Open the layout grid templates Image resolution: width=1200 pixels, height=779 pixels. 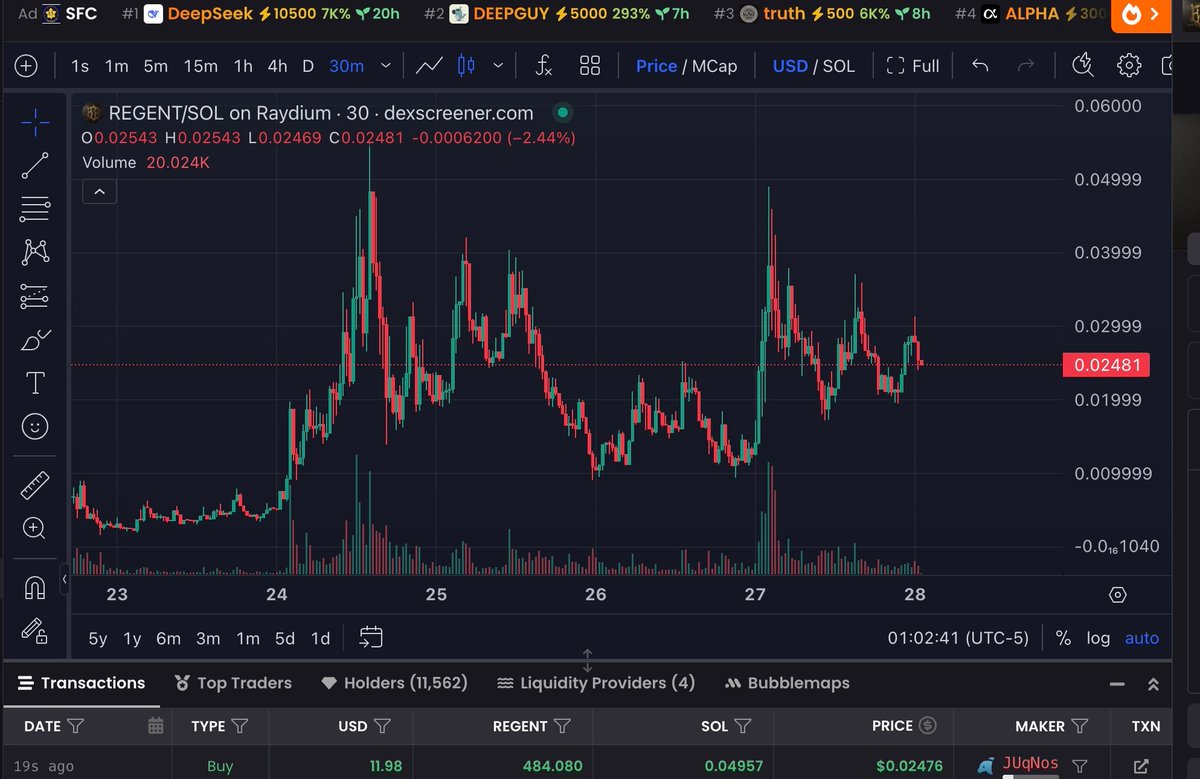pyautogui.click(x=590, y=66)
